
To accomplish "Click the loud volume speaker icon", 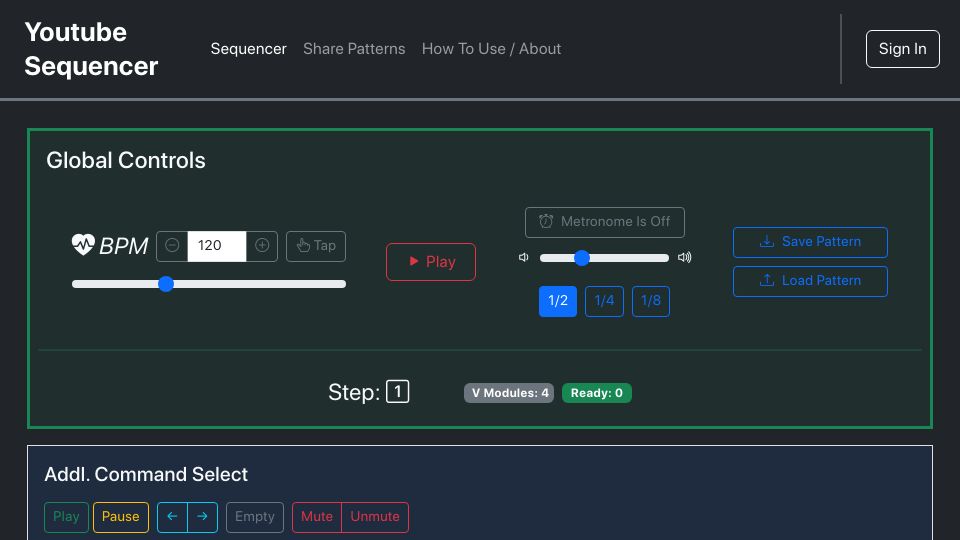I will [x=684, y=257].
